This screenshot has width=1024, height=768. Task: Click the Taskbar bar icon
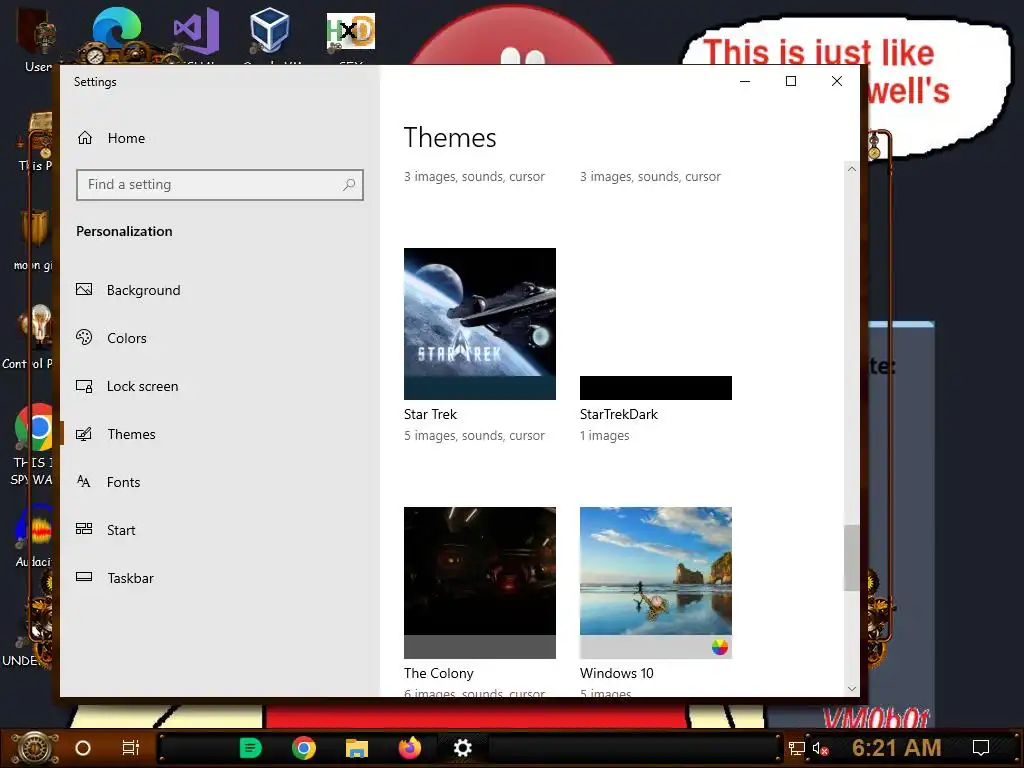coord(84,577)
